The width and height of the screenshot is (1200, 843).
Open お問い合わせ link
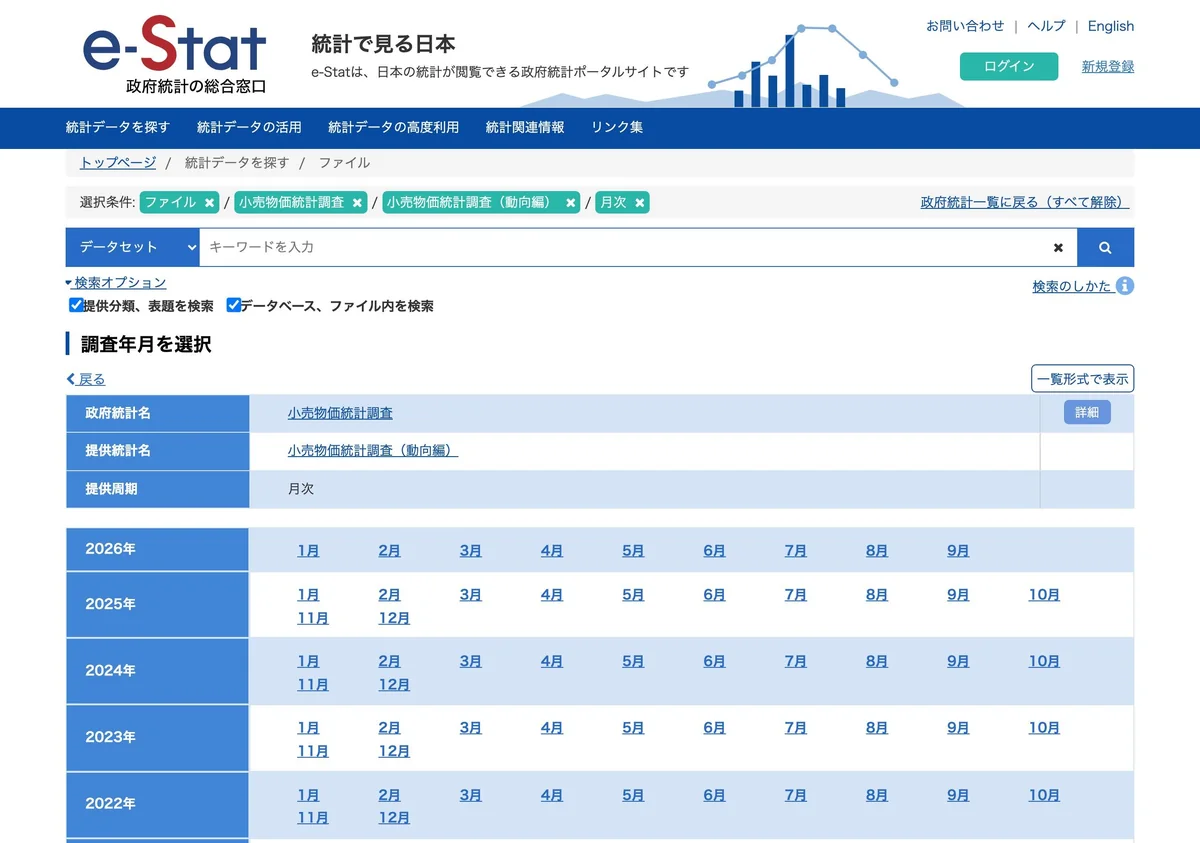pos(965,26)
